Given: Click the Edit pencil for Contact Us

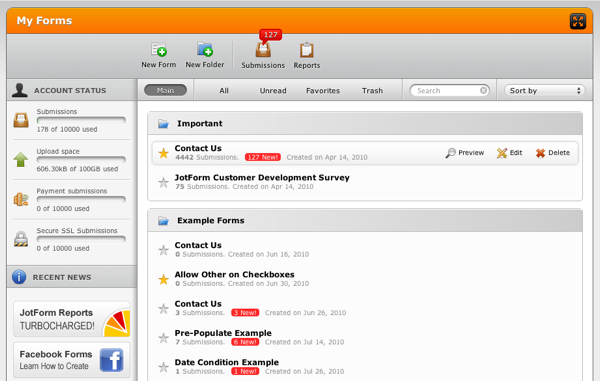Looking at the screenshot, I should tap(509, 153).
